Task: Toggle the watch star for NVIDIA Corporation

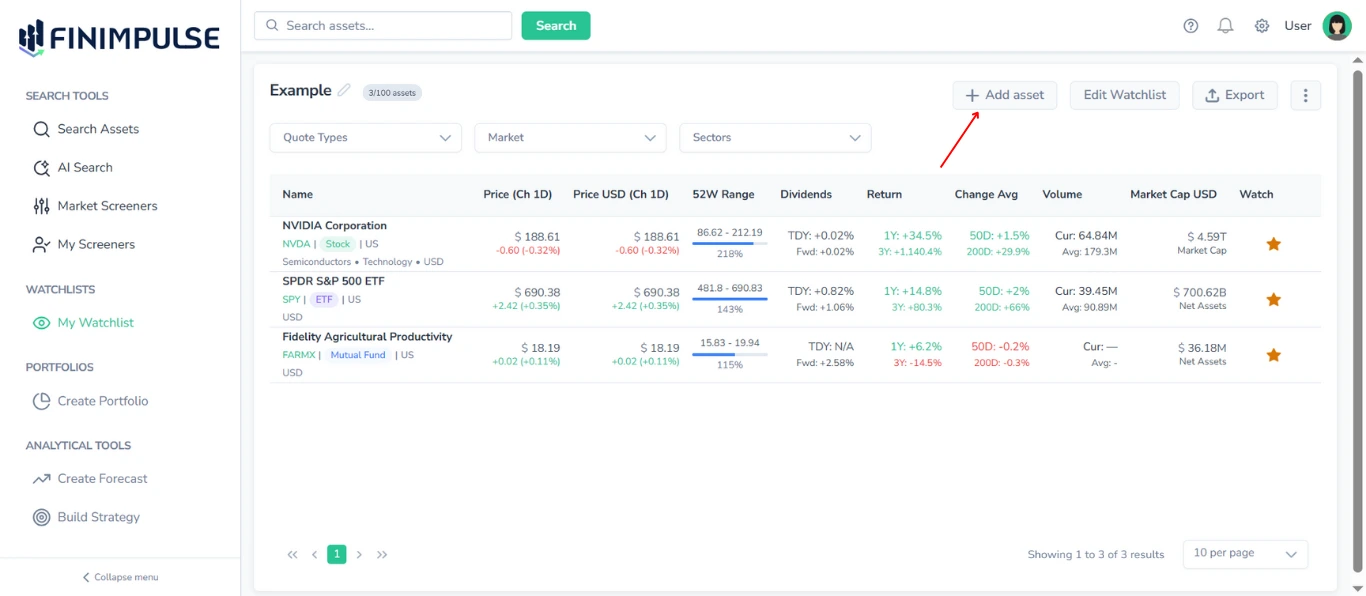Action: click(x=1274, y=242)
